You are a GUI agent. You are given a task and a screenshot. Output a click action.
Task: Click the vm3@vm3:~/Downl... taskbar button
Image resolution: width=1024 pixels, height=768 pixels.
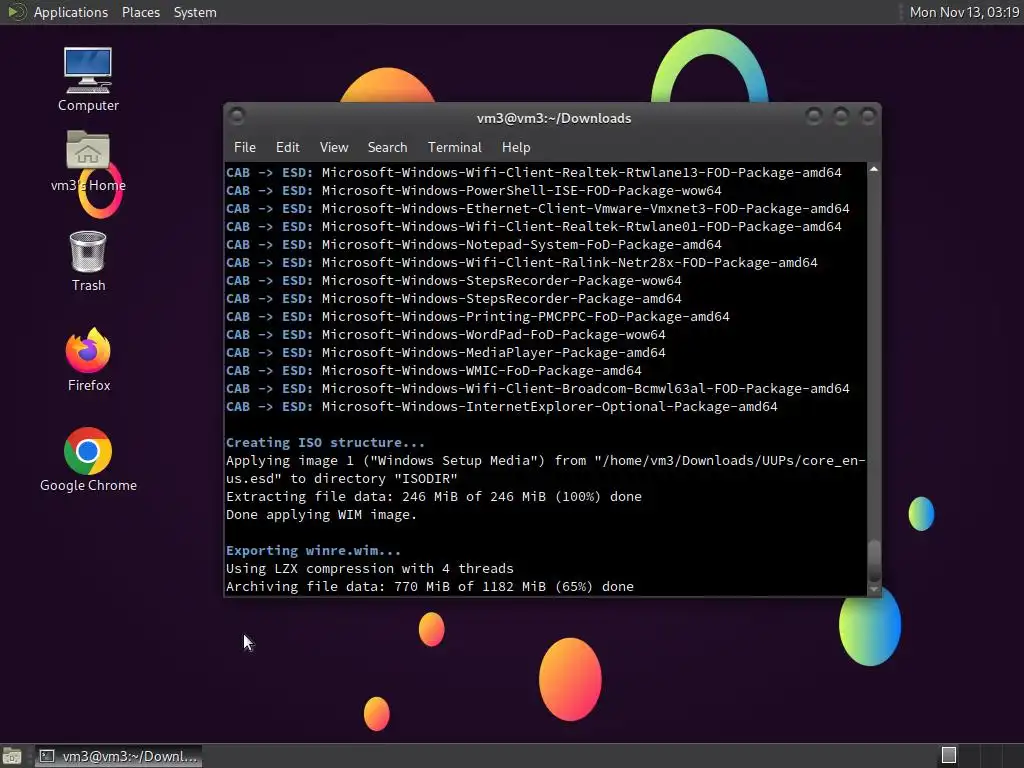click(119, 756)
